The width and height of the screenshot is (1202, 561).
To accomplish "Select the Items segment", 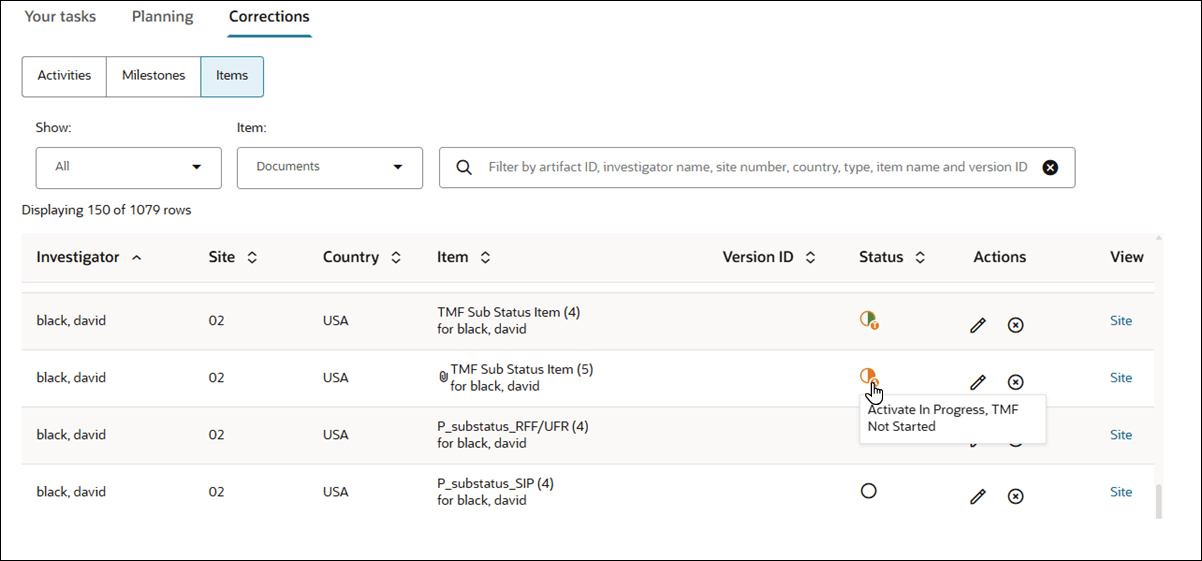I will pyautogui.click(x=232, y=76).
